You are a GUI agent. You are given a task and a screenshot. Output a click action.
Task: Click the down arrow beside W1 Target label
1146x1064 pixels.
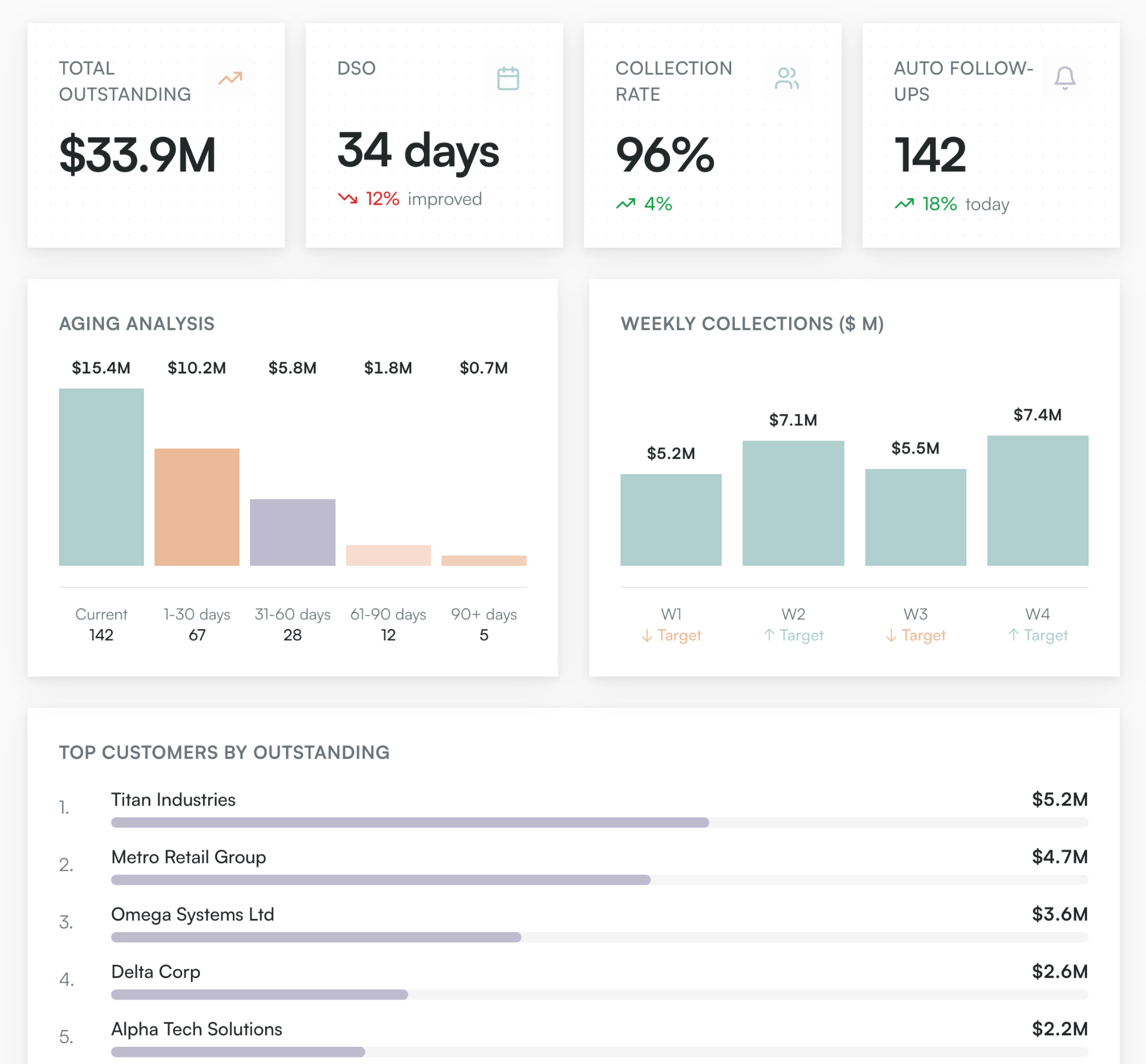pyautogui.click(x=646, y=636)
